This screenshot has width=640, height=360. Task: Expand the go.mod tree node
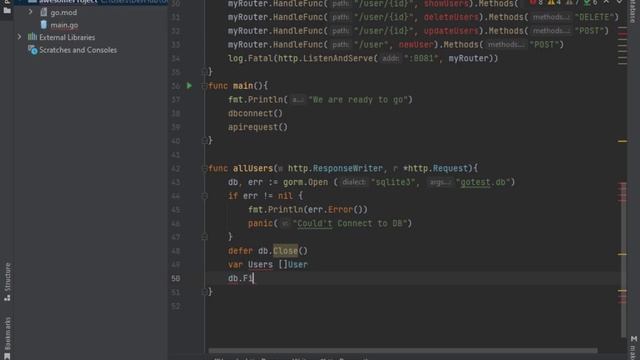[x=30, y=12]
